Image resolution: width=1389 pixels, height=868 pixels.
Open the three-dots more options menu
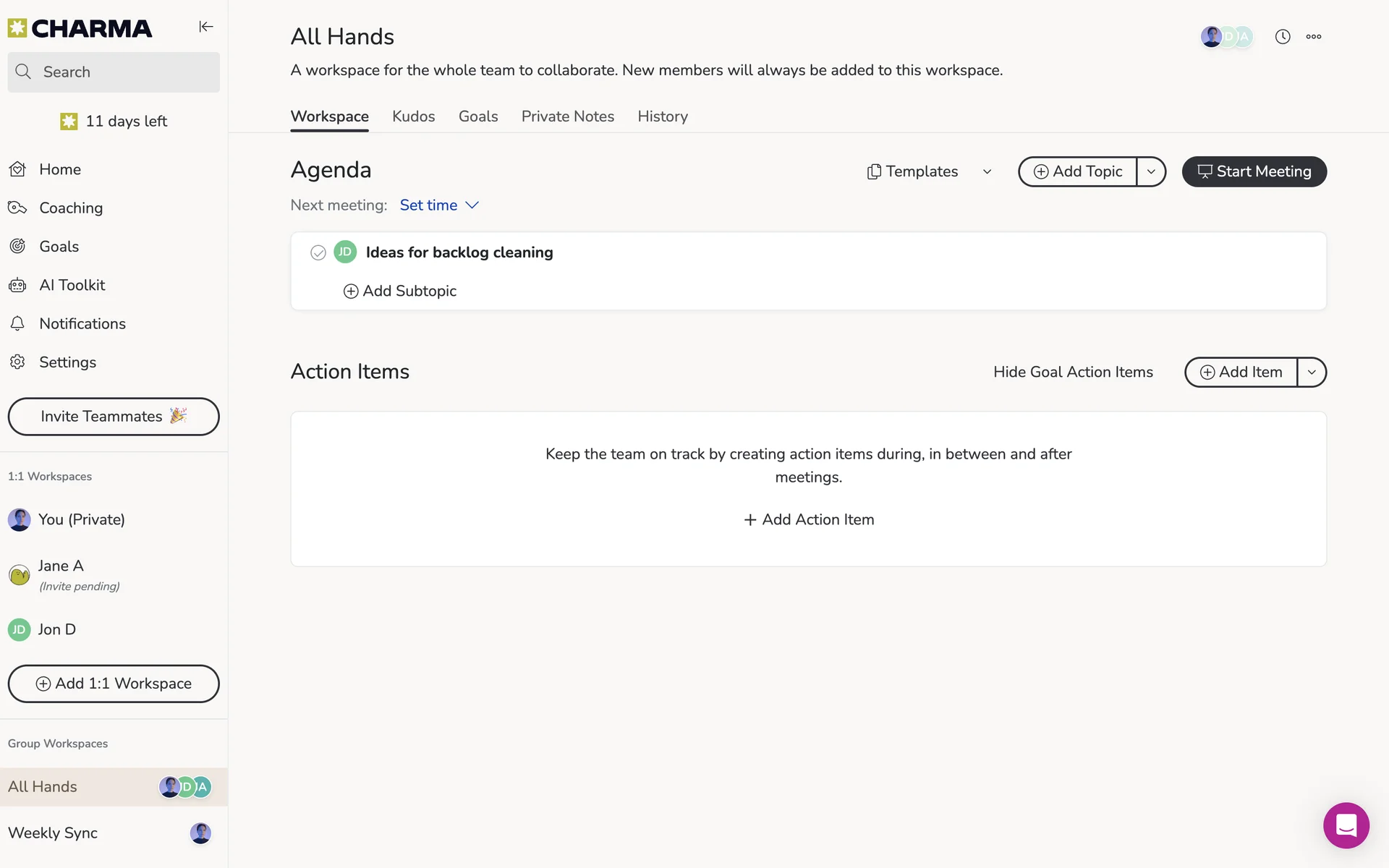coord(1314,37)
